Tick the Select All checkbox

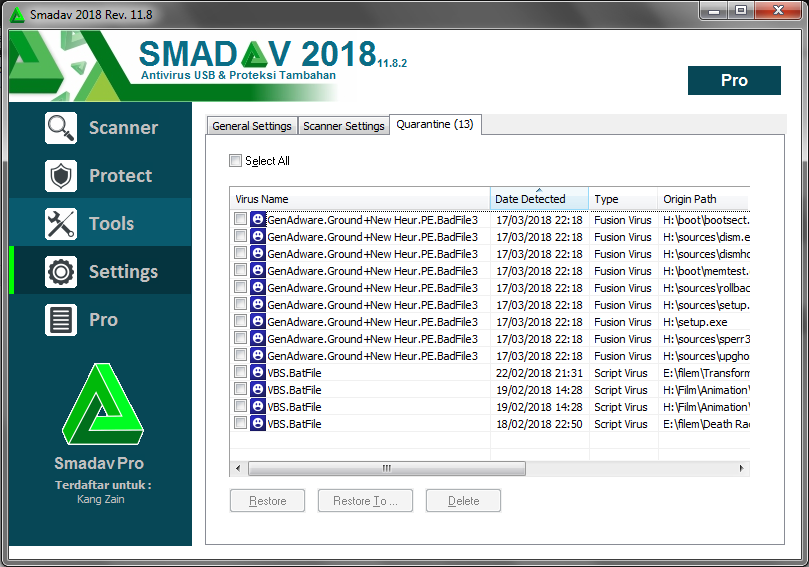(235, 160)
